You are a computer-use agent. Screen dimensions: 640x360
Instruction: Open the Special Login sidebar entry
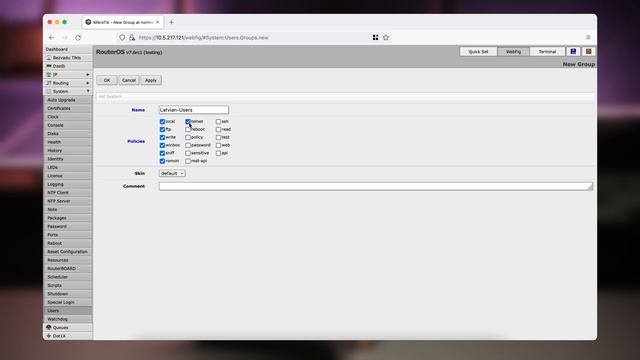click(x=68, y=302)
